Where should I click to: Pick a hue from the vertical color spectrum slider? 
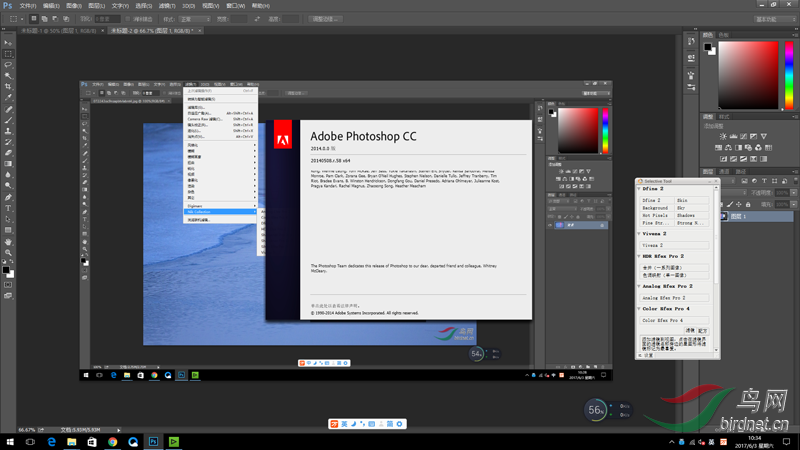point(787,73)
